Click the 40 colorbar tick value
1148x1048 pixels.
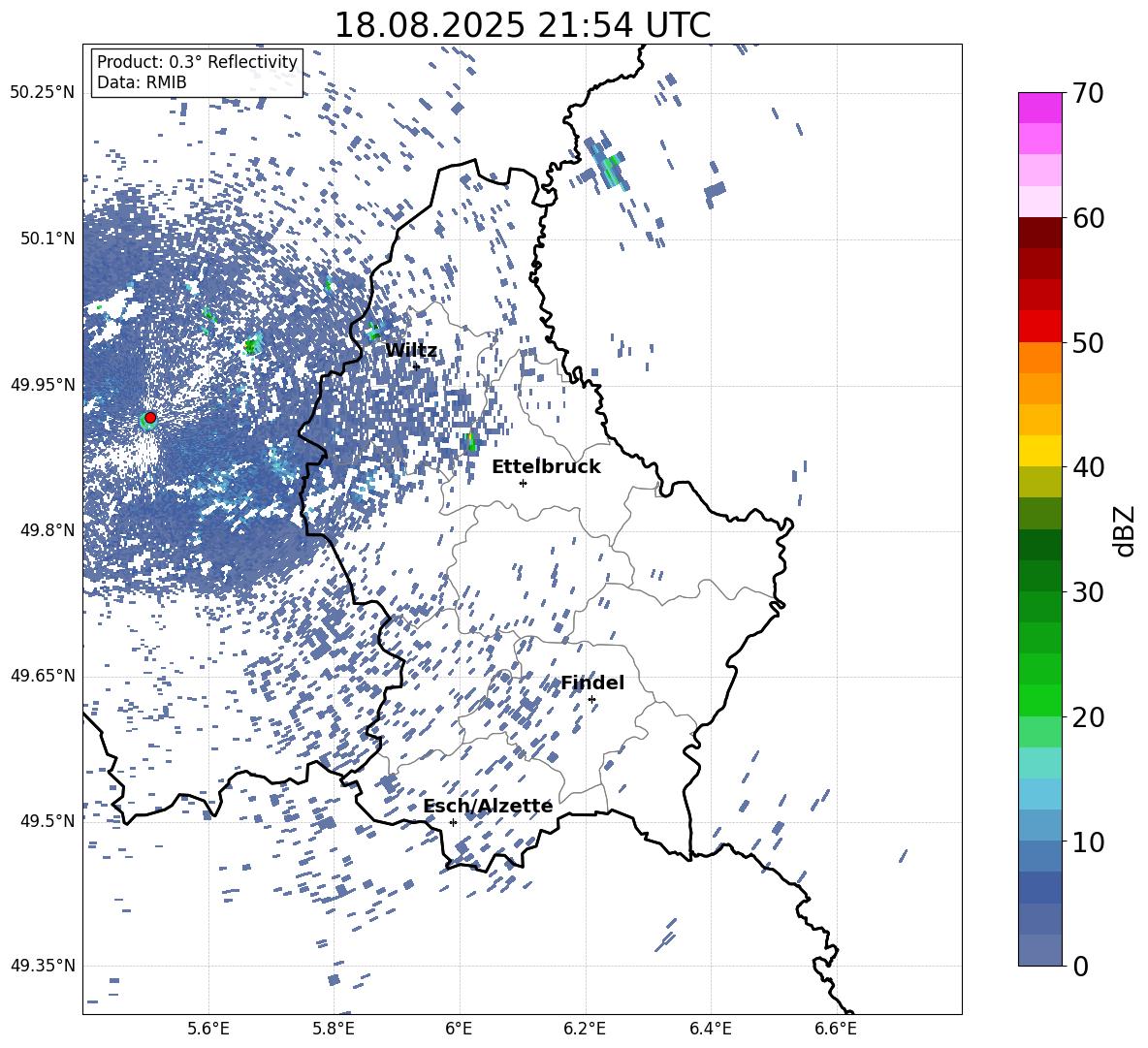pyautogui.click(x=1088, y=467)
